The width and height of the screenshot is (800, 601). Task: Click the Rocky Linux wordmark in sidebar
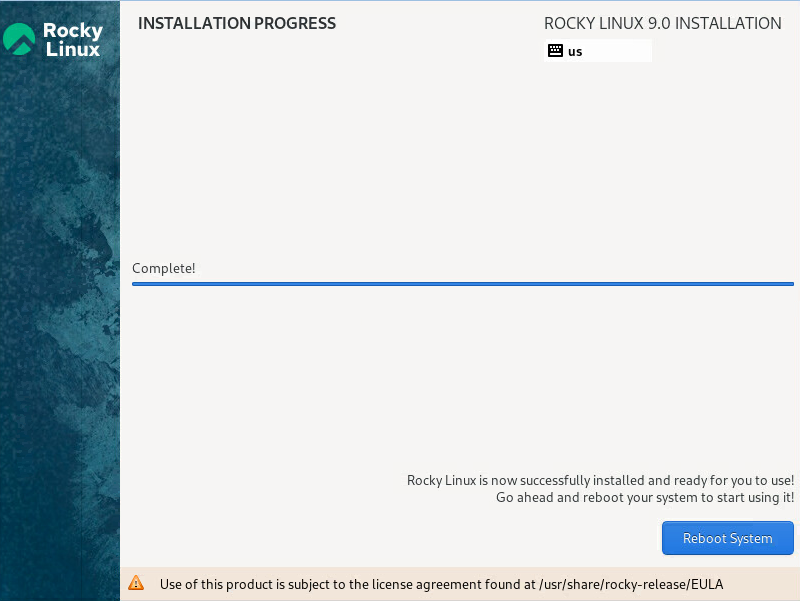pyautogui.click(x=73, y=39)
